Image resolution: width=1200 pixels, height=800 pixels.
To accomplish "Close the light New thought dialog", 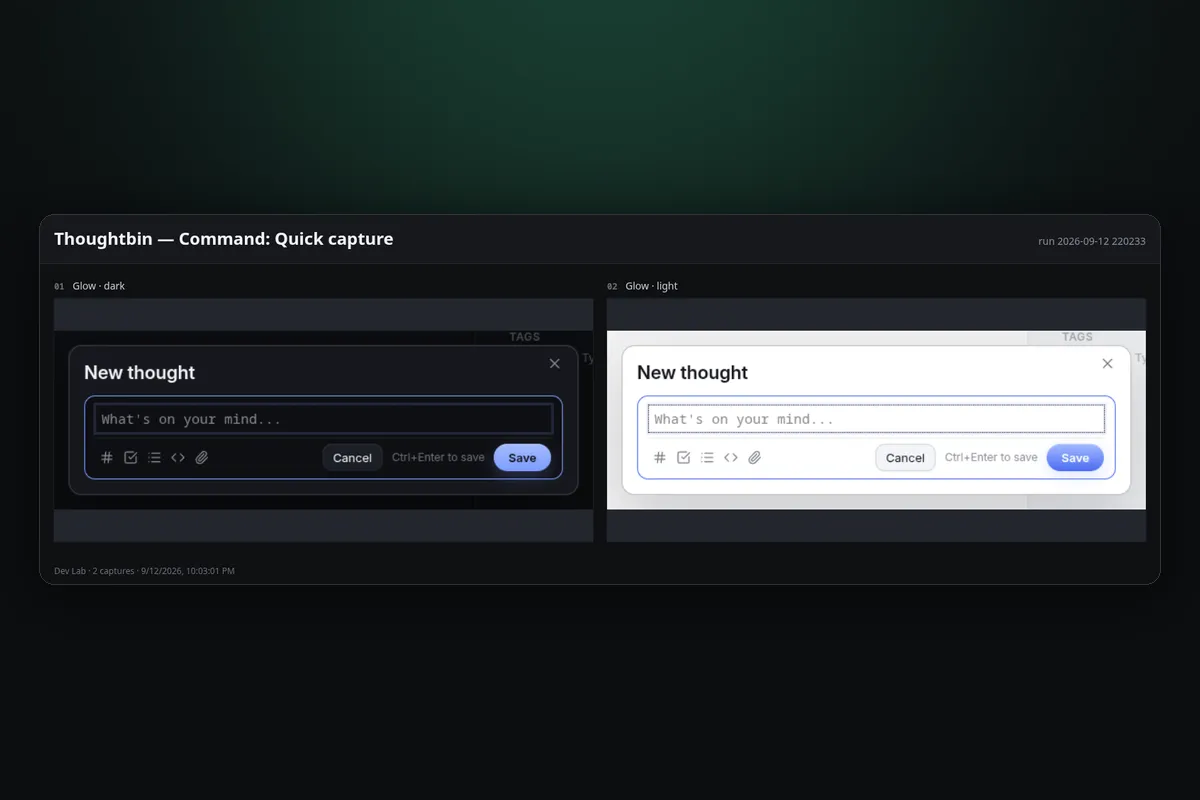I will pos(1107,363).
